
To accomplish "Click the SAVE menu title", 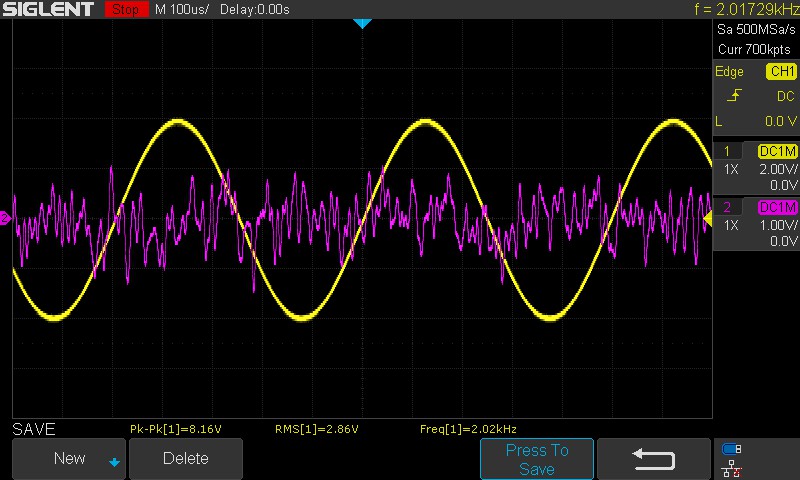I will (x=34, y=429).
